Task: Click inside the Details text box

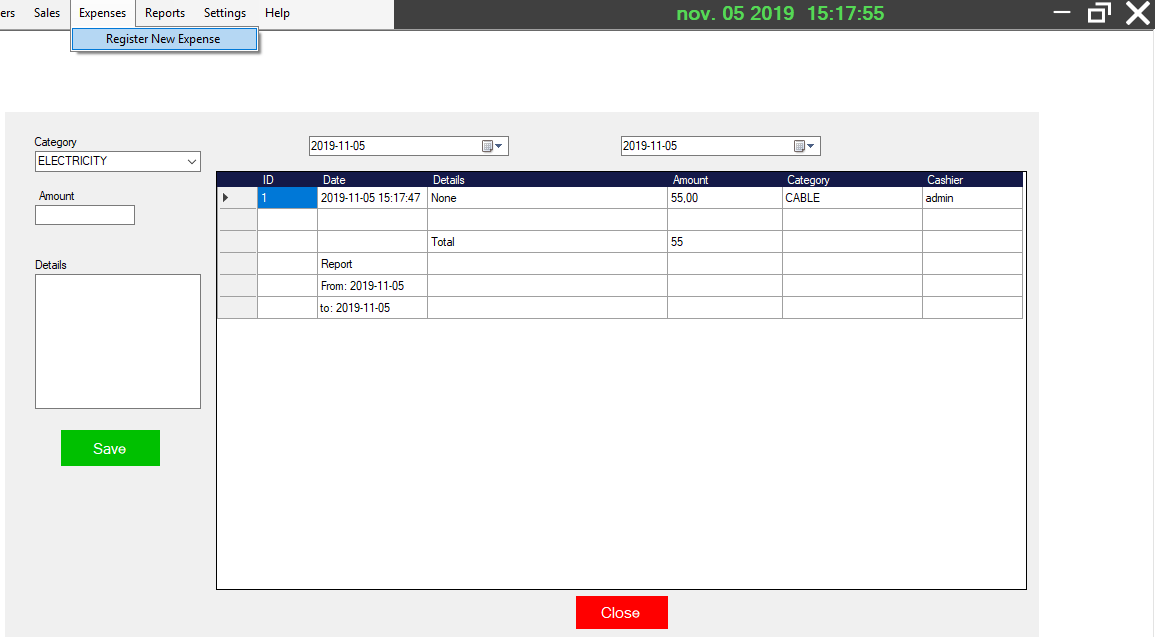Action: tap(117, 340)
